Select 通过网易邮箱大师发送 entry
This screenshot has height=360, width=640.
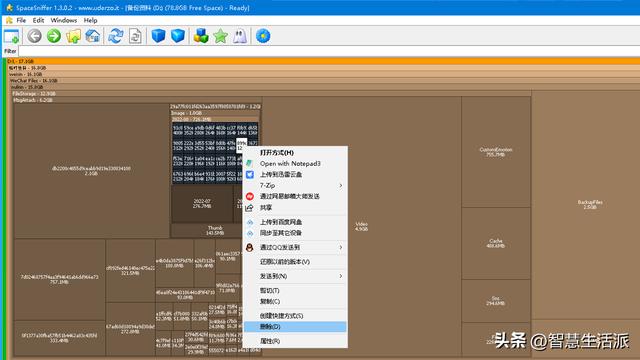(296, 197)
